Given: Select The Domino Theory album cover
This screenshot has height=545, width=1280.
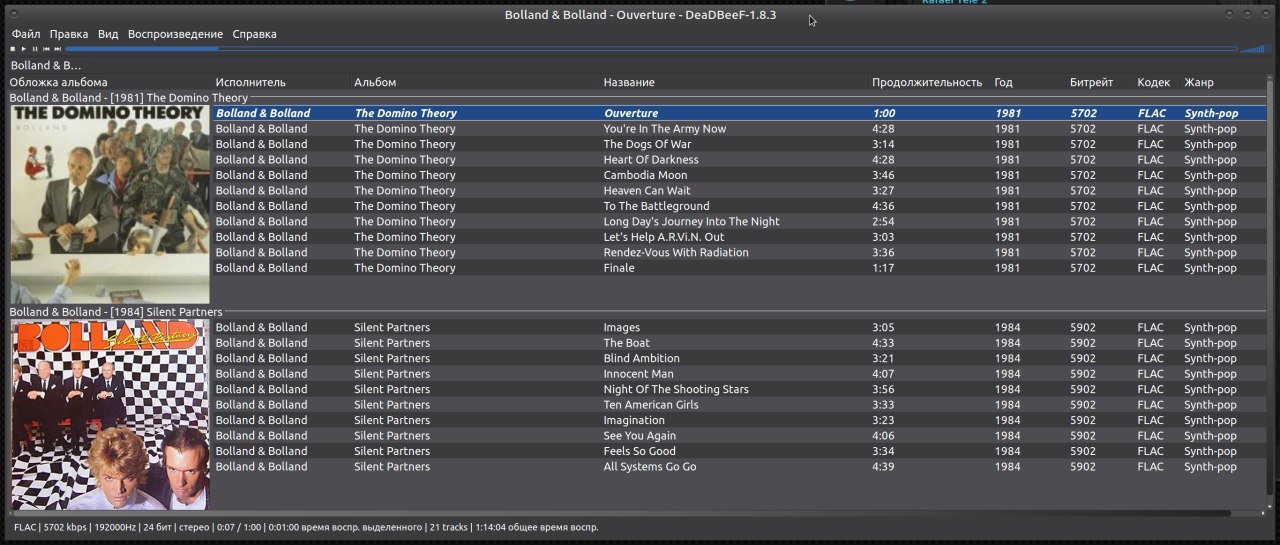Looking at the screenshot, I should coord(110,204).
